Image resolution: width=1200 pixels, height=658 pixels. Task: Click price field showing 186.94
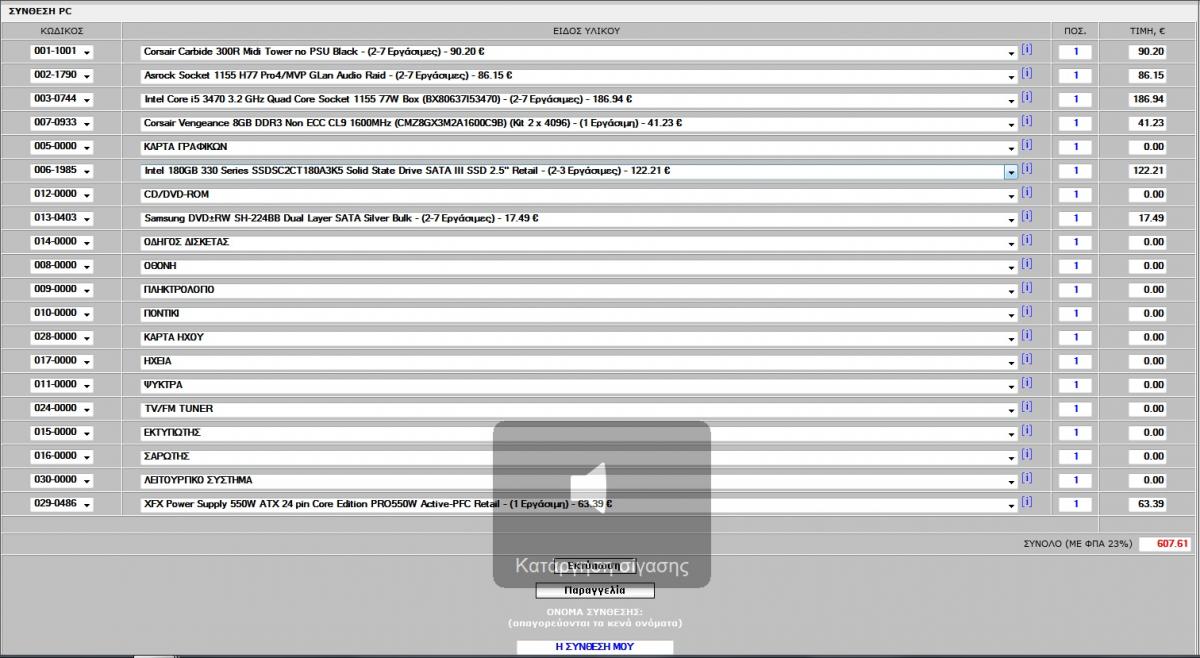point(1147,99)
